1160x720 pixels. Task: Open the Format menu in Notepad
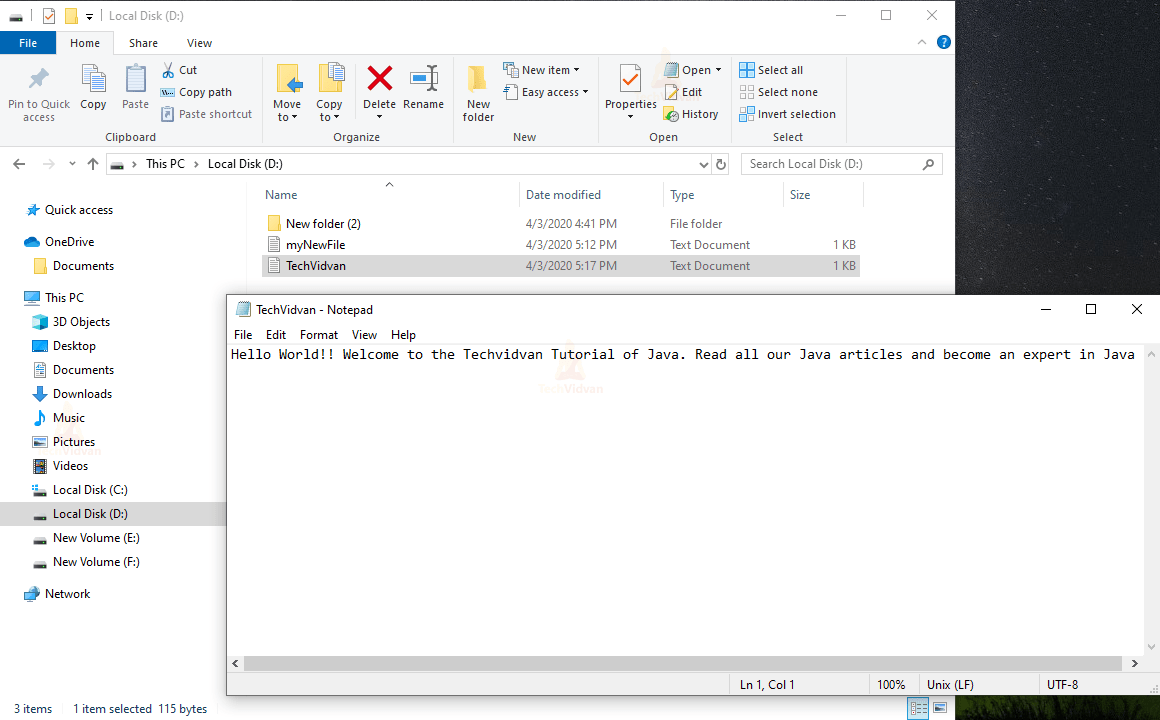(318, 334)
